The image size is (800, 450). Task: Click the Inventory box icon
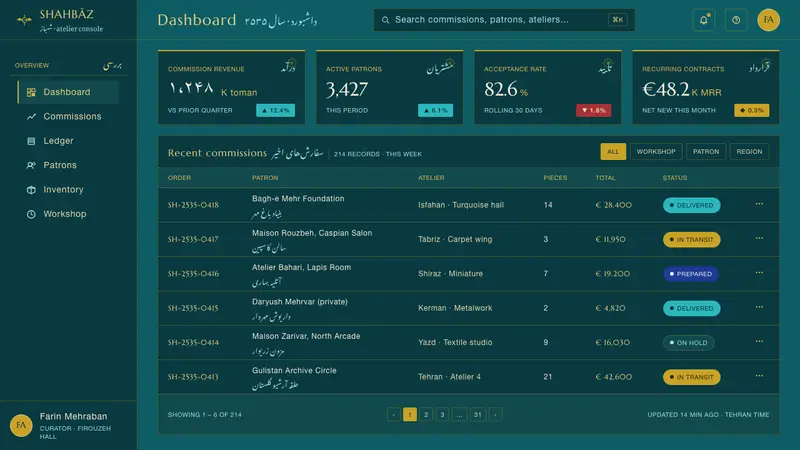coord(31,190)
